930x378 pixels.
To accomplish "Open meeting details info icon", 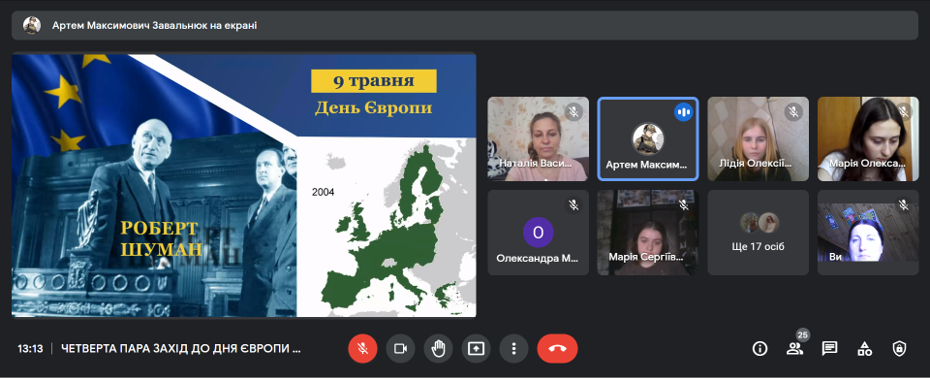I will coord(760,349).
